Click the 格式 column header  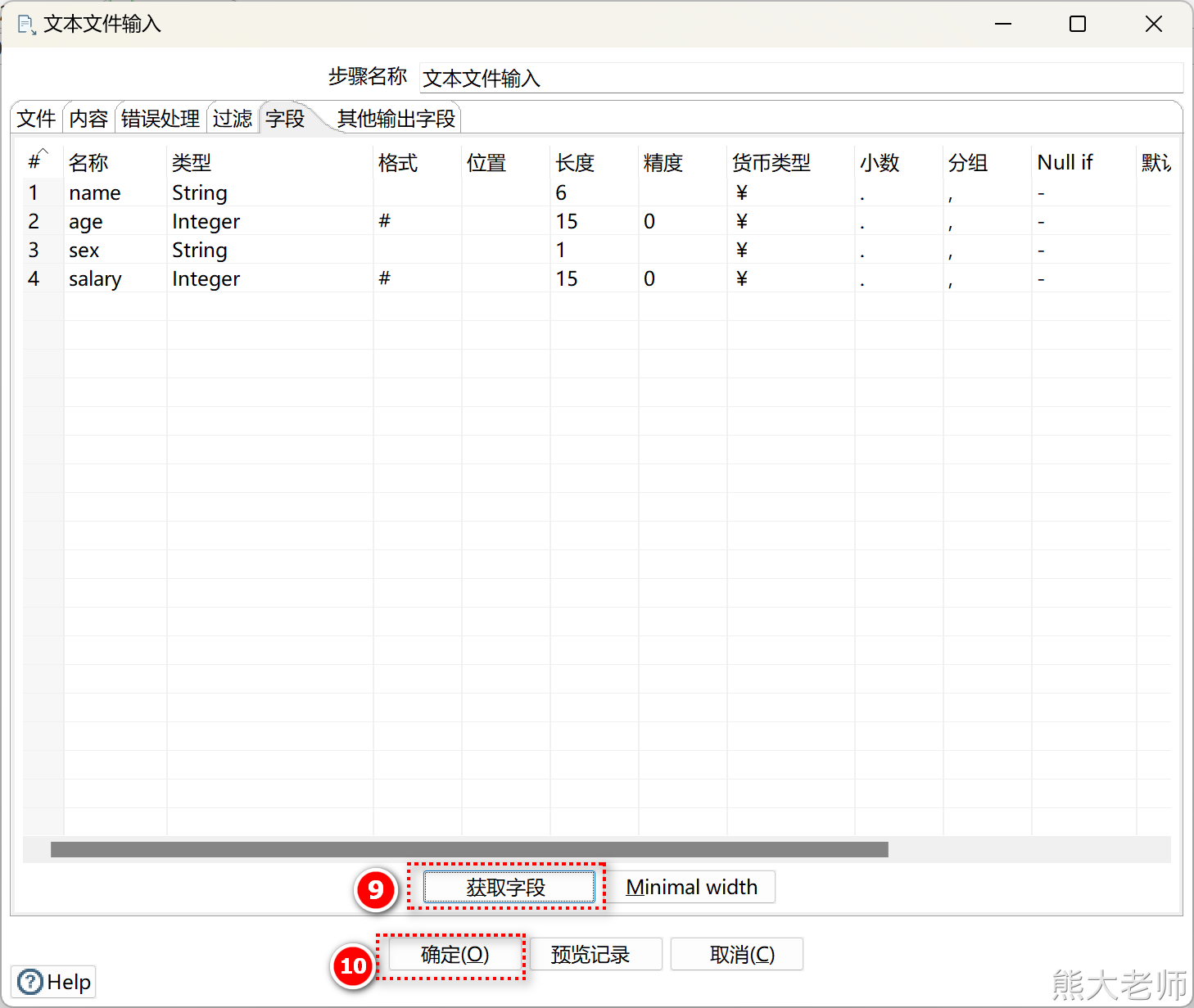point(418,162)
